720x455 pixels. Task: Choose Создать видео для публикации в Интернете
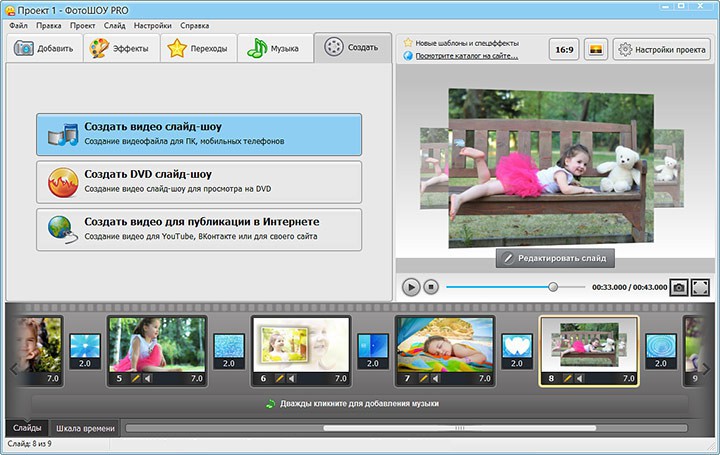pyautogui.click(x=199, y=230)
